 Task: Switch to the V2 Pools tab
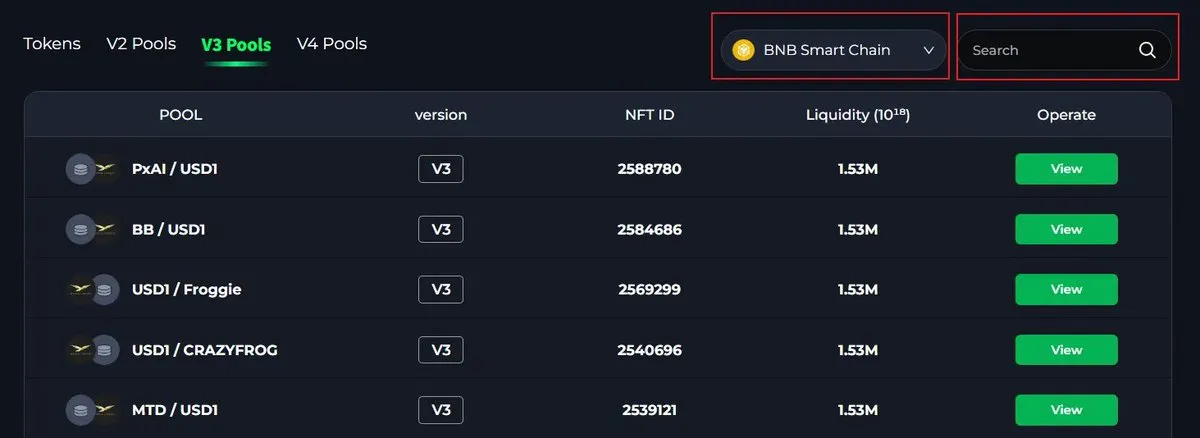141,44
